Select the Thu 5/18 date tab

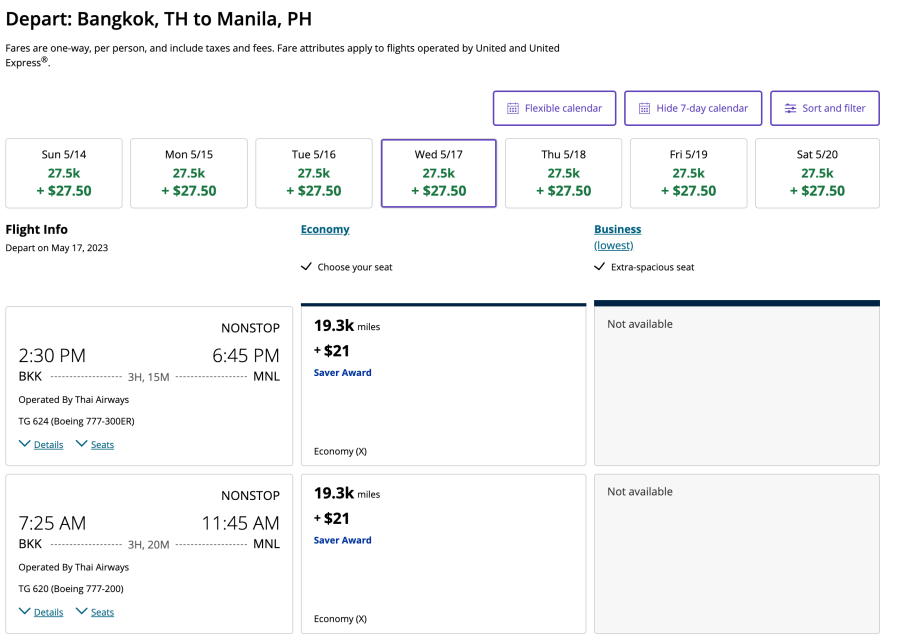point(563,173)
